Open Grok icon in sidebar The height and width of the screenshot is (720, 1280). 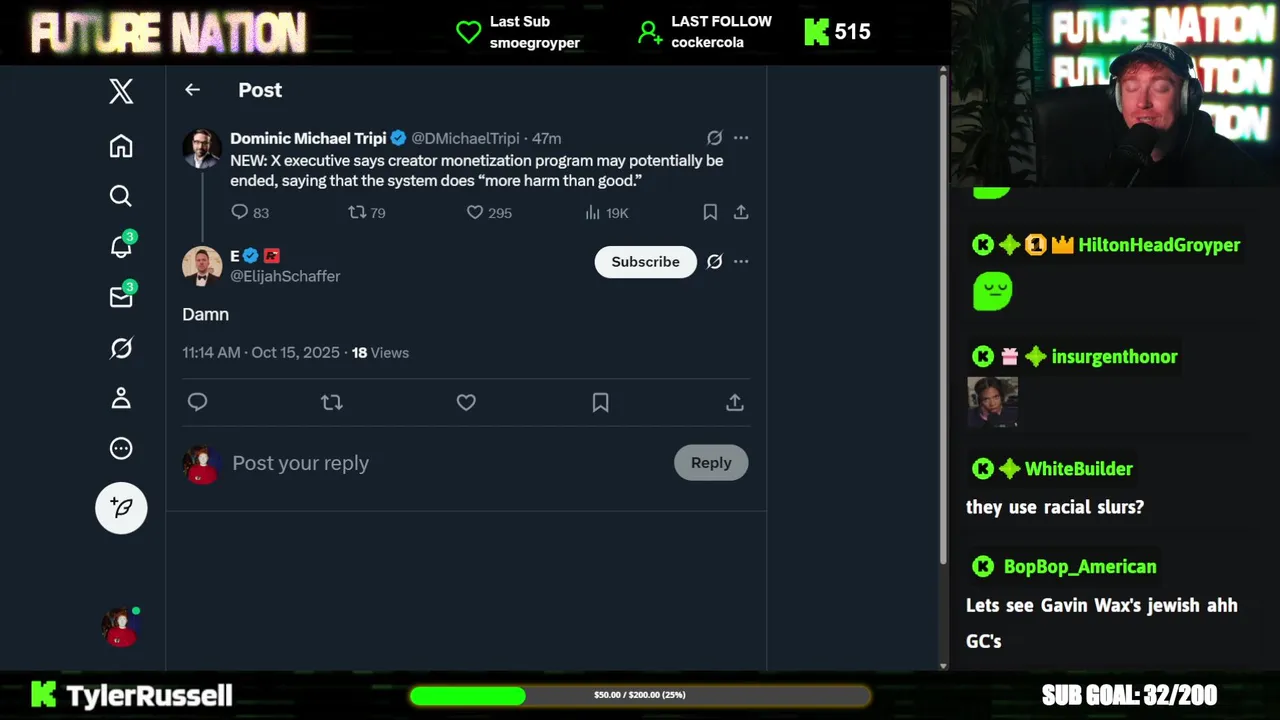click(121, 348)
